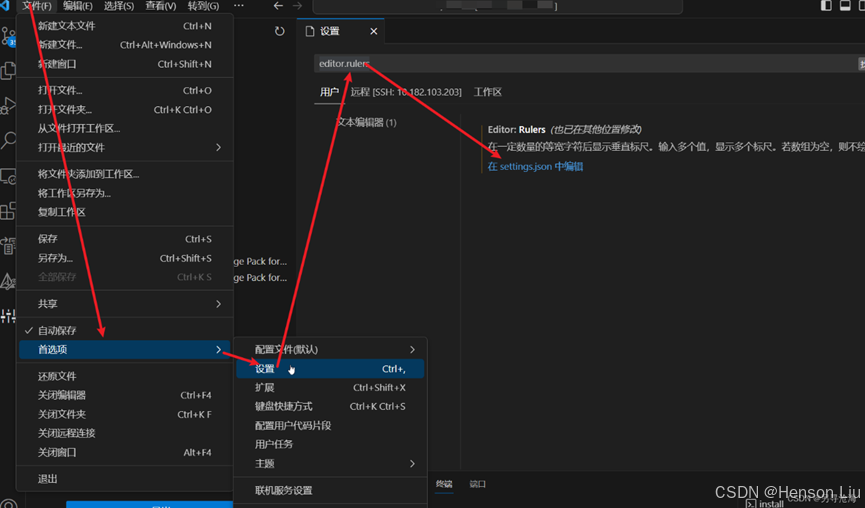This screenshot has width=865, height=508.
Task: Select 键盘快捷方式 in the preferences submenu
Action: 330,407
